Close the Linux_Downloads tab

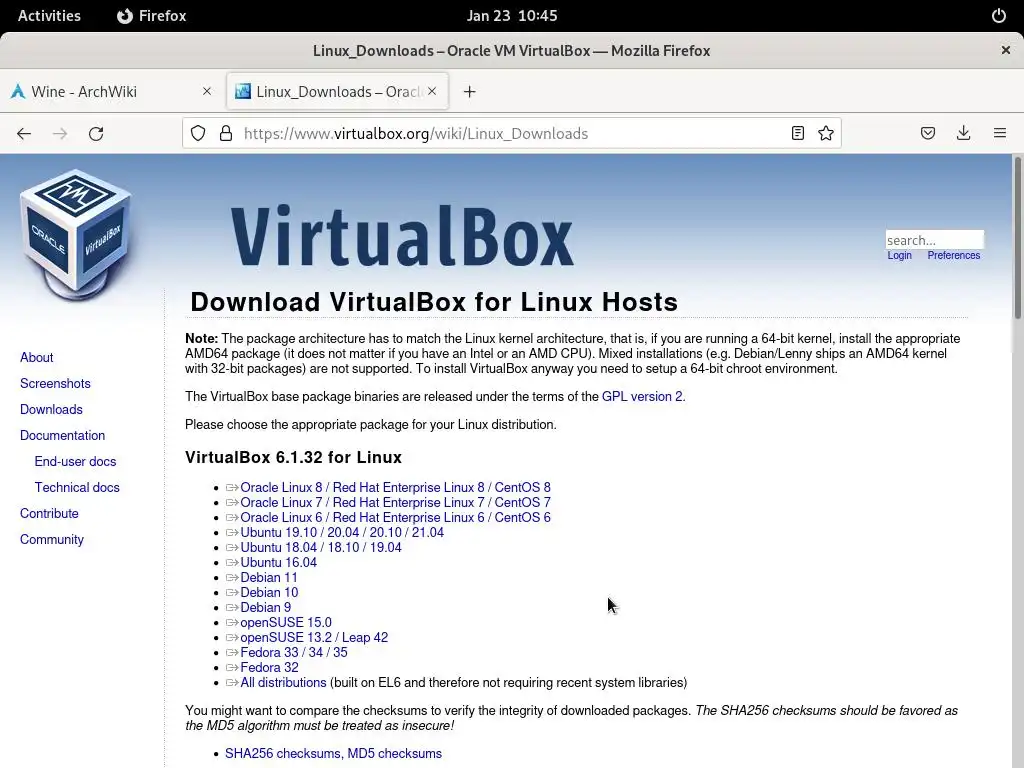[x=432, y=91]
